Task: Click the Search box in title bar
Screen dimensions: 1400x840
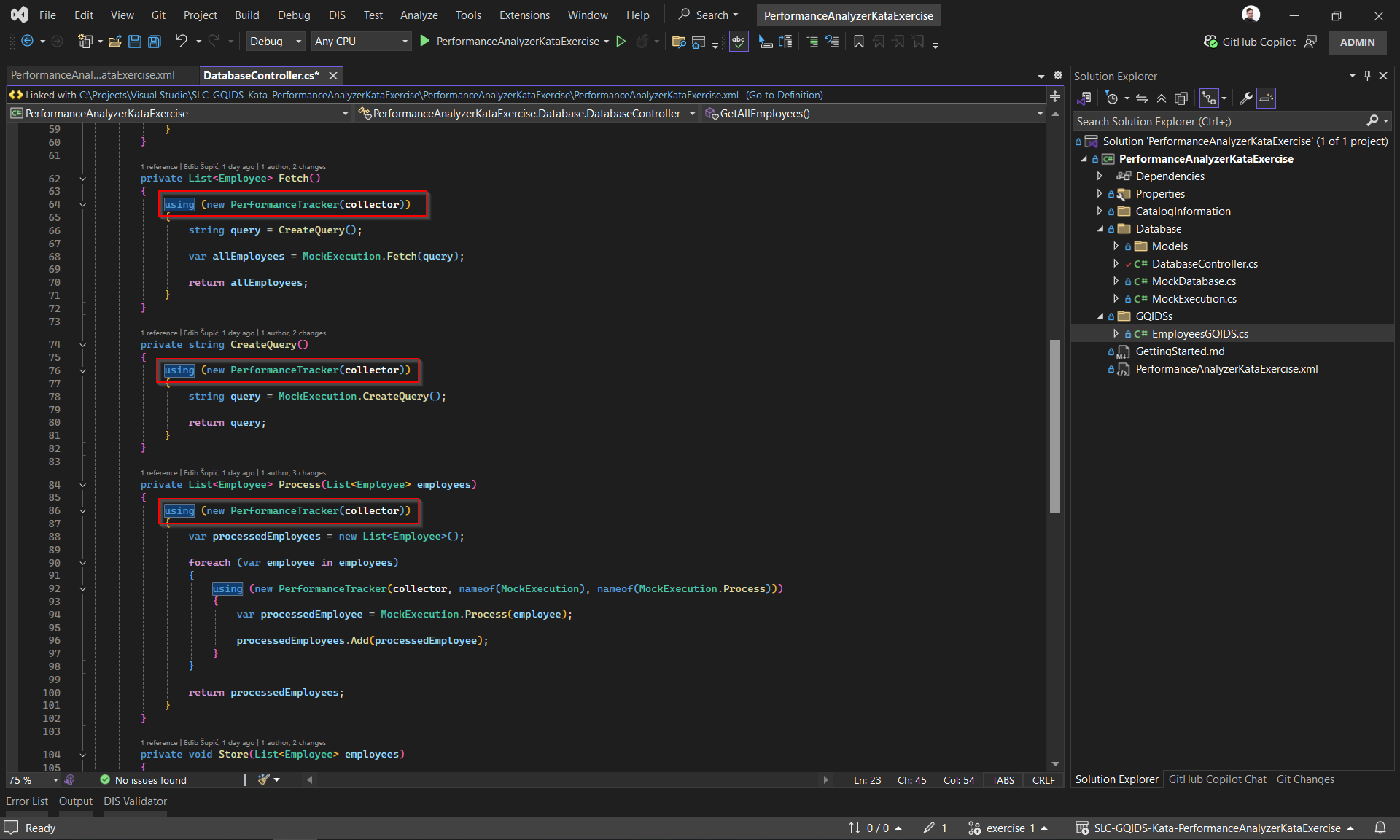Action: [709, 15]
